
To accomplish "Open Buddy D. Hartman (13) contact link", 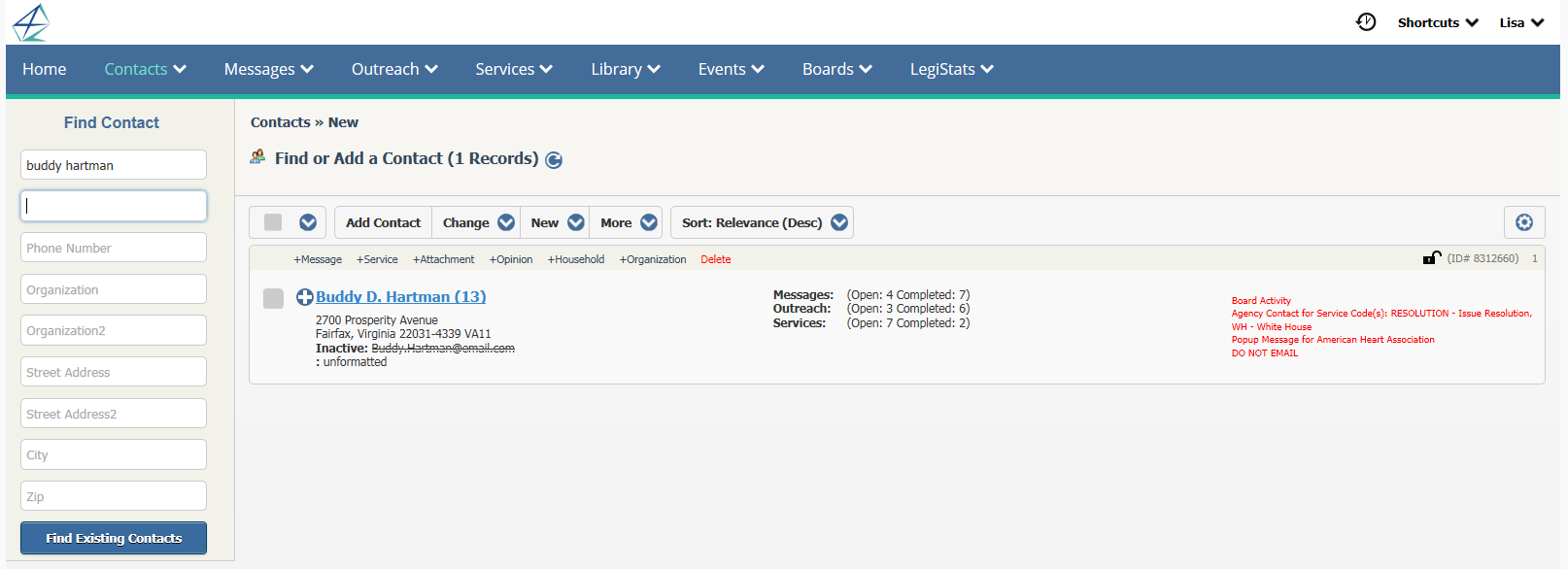I will coord(400,297).
